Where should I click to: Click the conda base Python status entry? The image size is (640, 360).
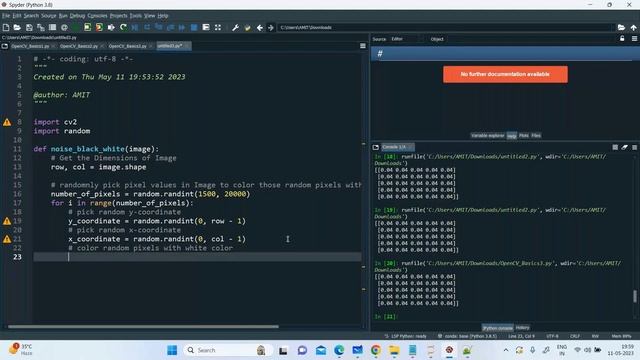click(467, 336)
